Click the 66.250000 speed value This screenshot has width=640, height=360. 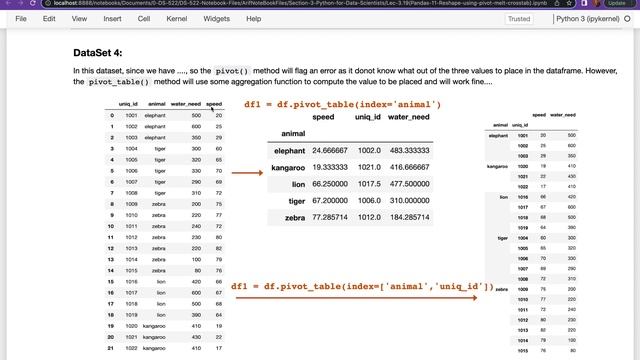tap(330, 184)
